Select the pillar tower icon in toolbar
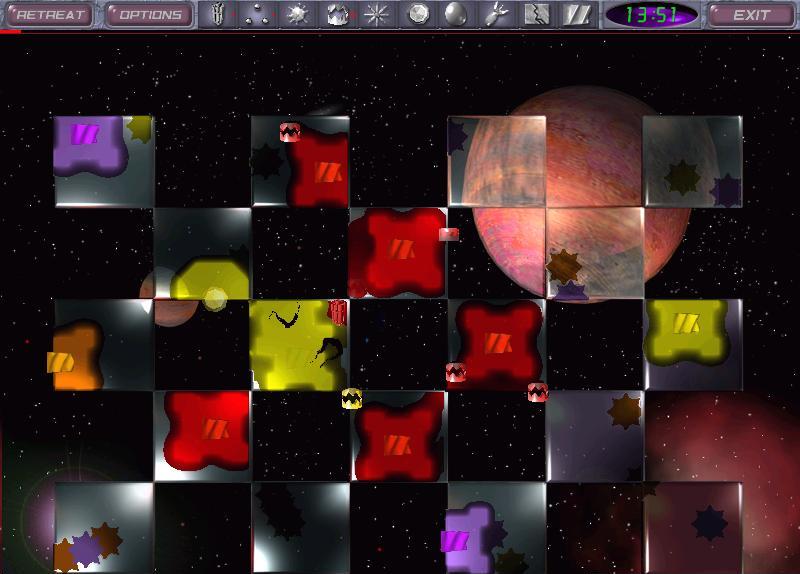This screenshot has height=574, width=800. pyautogui.click(x=218, y=15)
